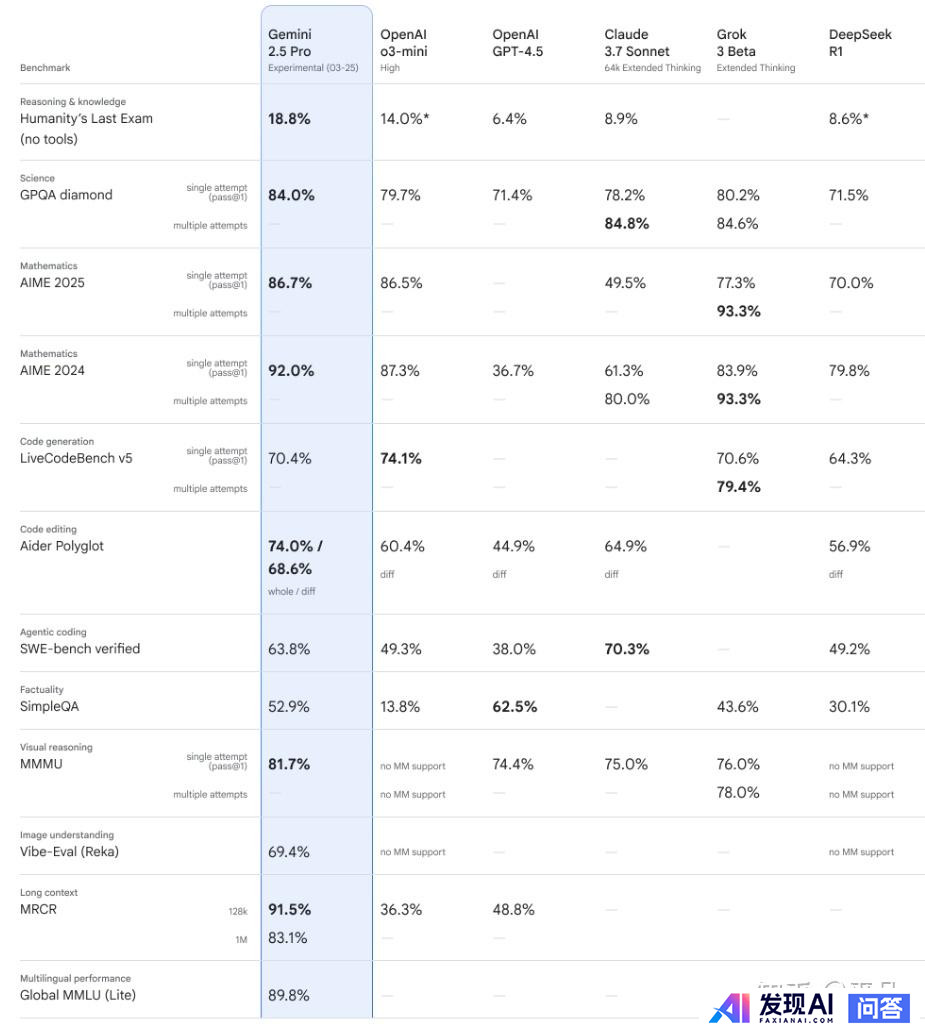Click the Claude 3.7 Sonnet column header
Screen dimensions: 925x1033
coord(652,50)
